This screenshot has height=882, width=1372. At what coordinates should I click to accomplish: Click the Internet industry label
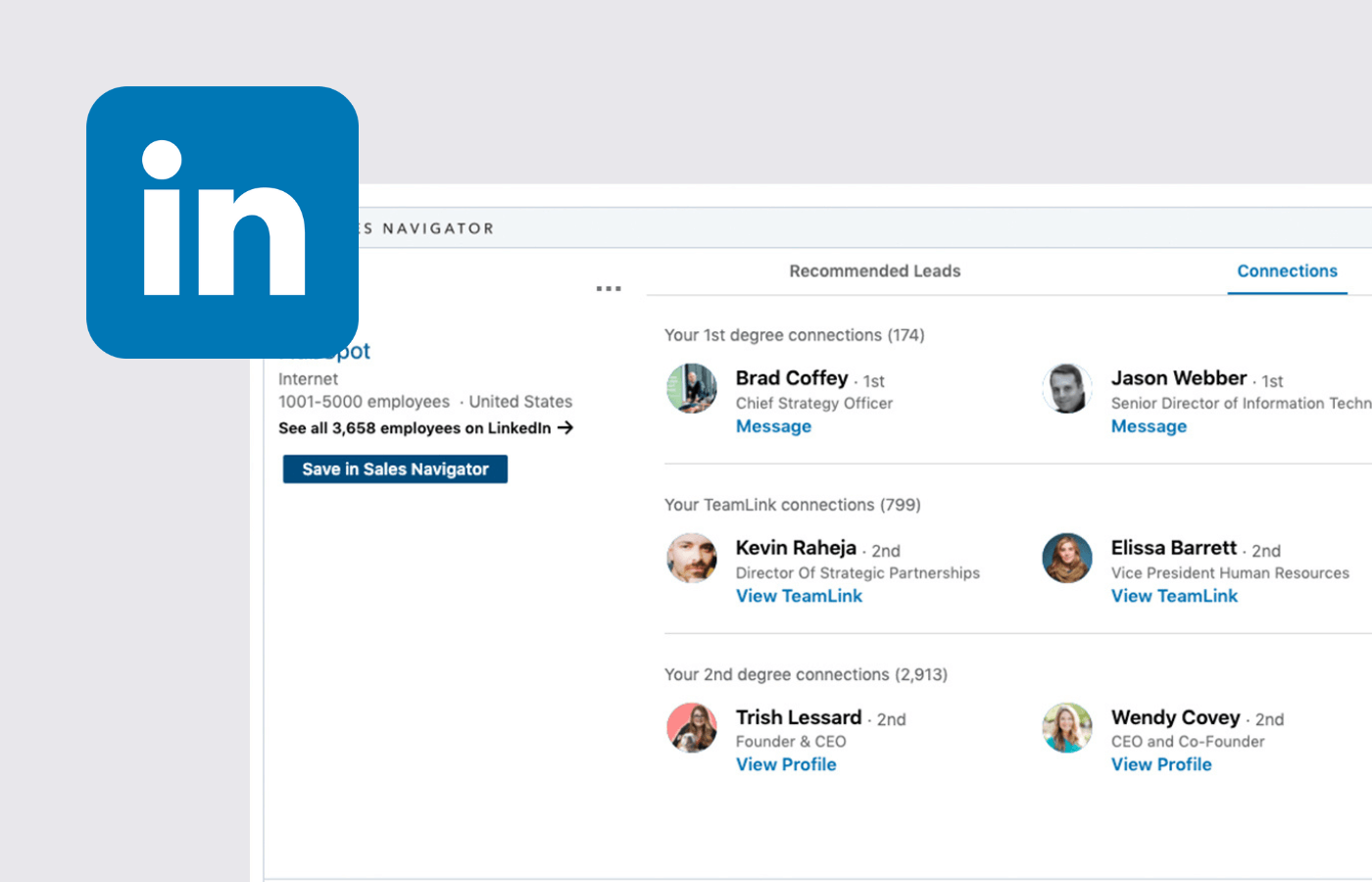pyautogui.click(x=308, y=379)
